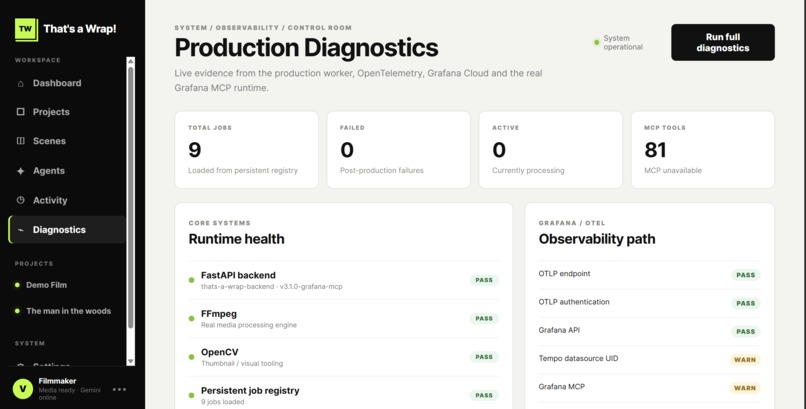Open the Scenes section
The height and width of the screenshot is (409, 806).
tap(67, 141)
